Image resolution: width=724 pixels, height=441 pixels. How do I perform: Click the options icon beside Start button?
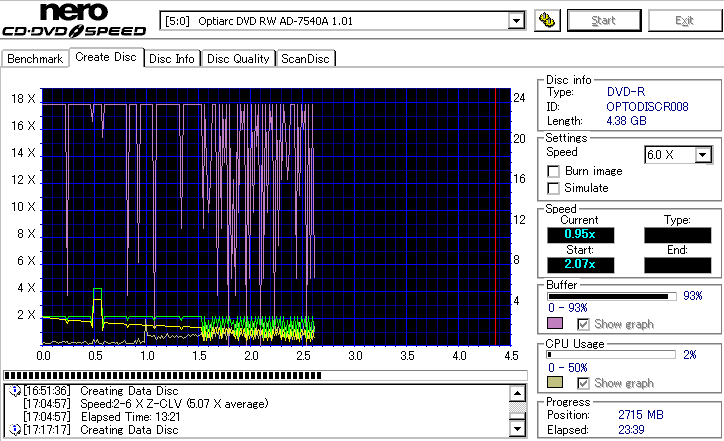click(x=547, y=21)
